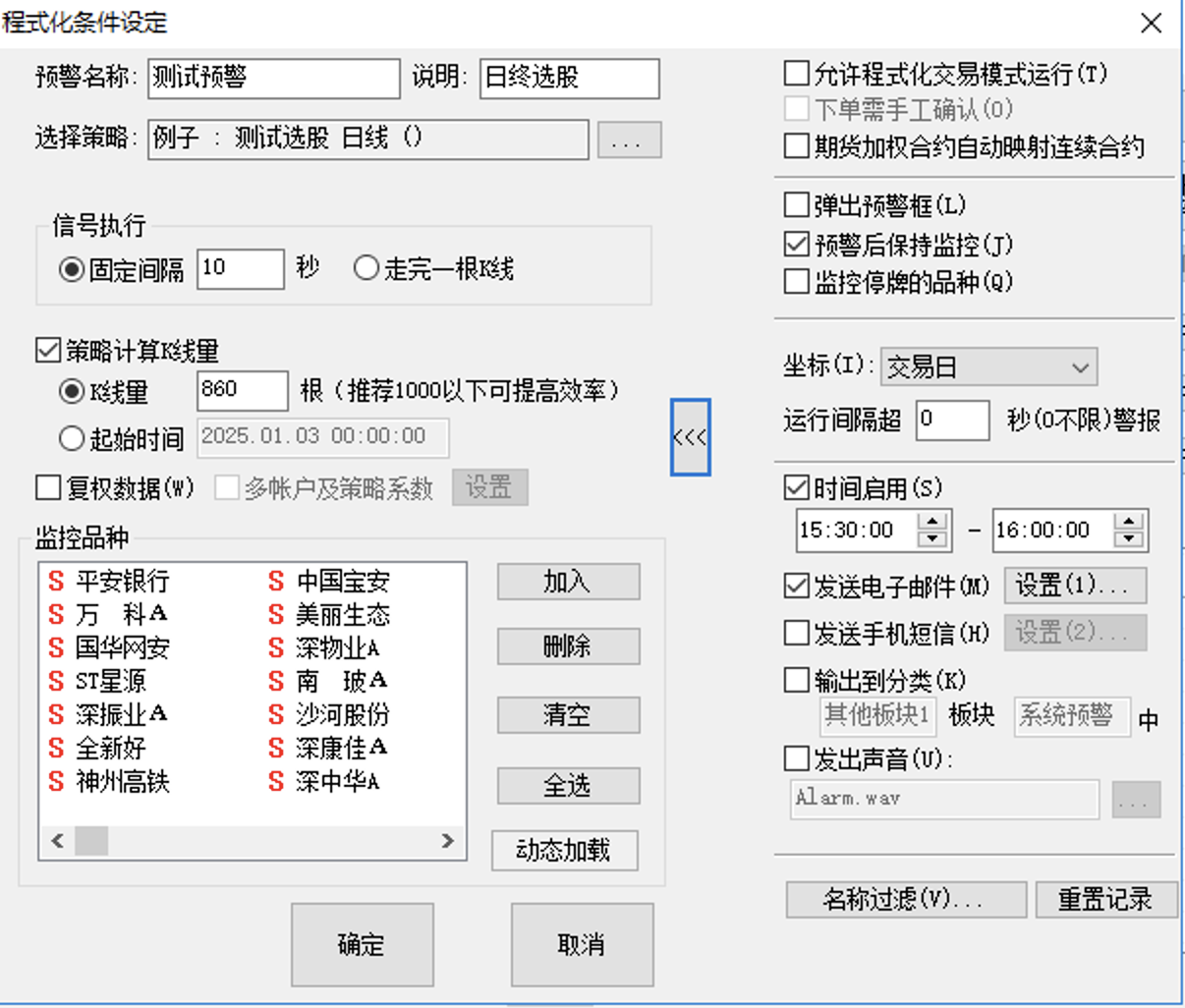The image size is (1185, 1008).
Task: Select 沙河股份 list entry
Action: click(343, 714)
